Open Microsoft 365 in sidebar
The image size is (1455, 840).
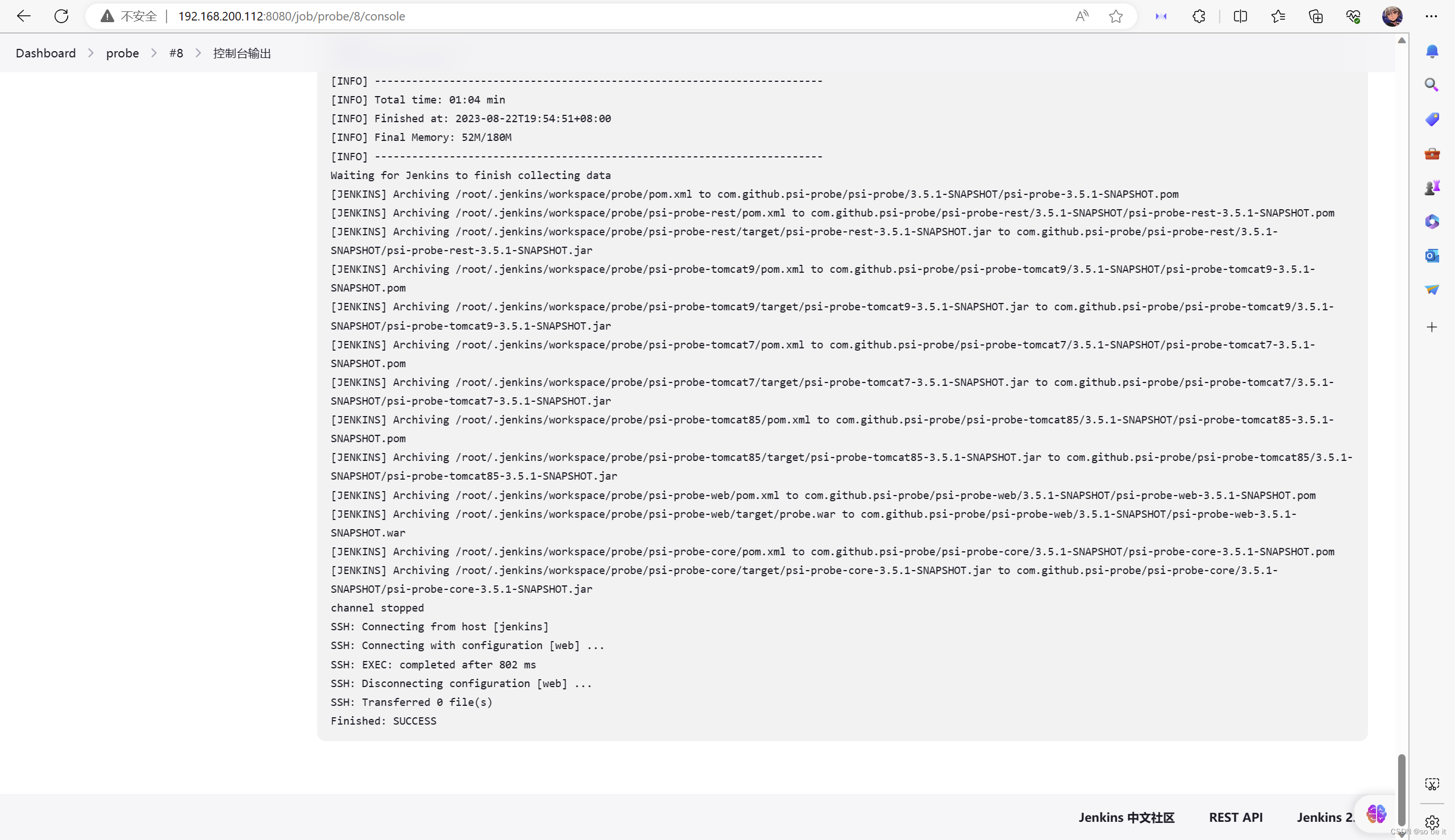click(1432, 222)
